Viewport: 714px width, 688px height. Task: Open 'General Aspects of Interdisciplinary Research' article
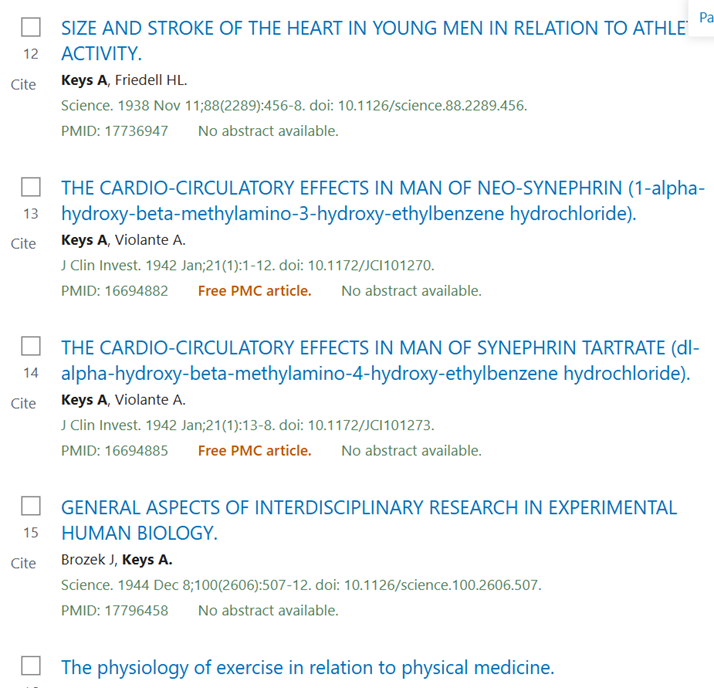(x=369, y=520)
